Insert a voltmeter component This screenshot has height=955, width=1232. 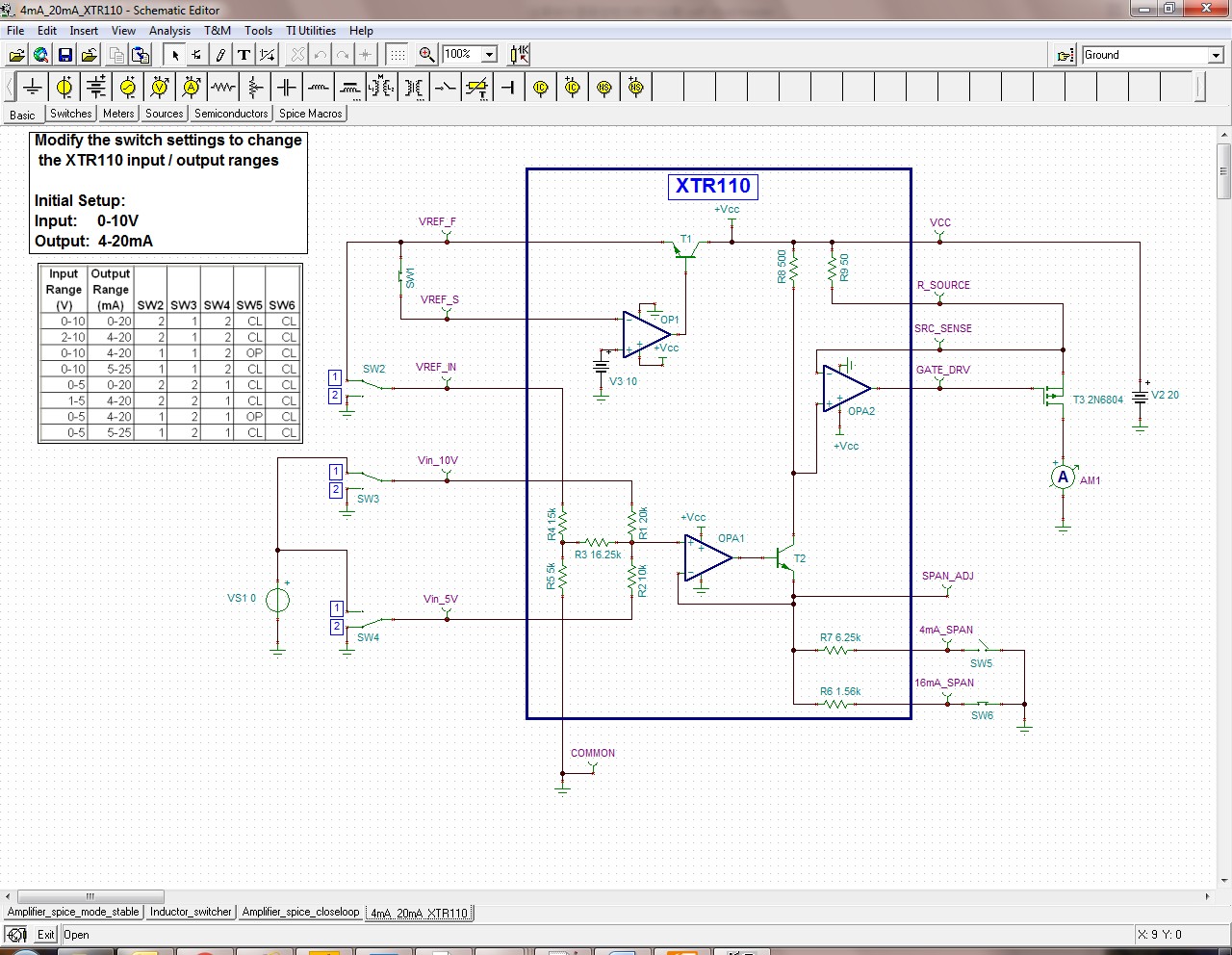[160, 88]
